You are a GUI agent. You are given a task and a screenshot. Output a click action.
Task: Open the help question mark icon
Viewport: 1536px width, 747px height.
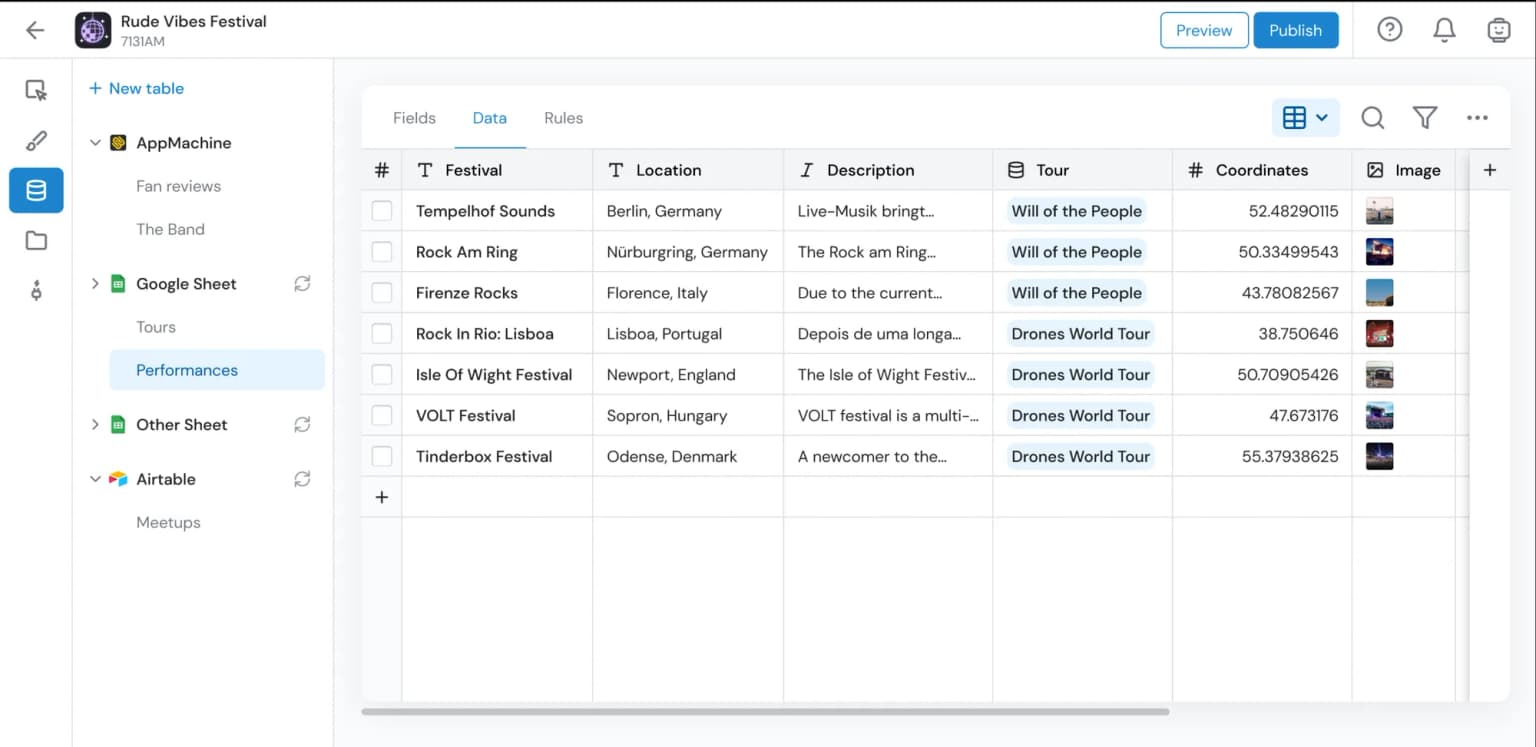tap(1389, 29)
